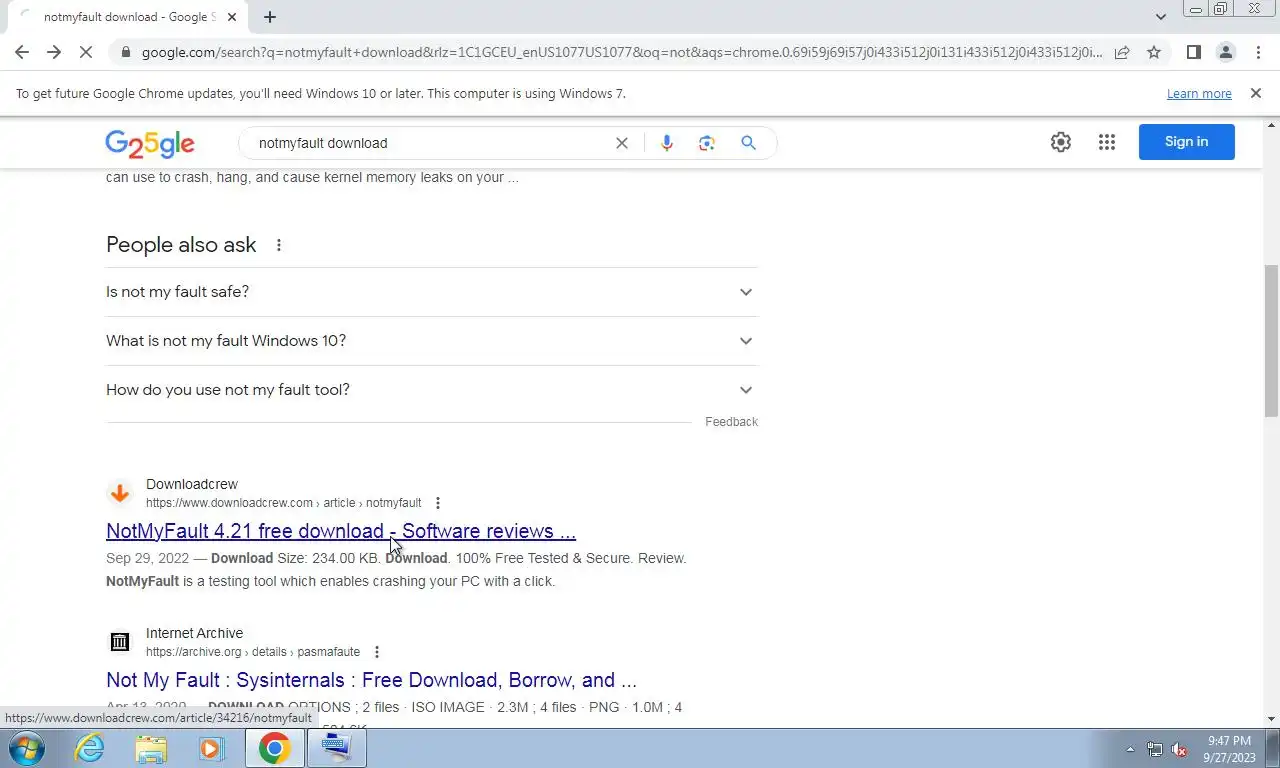Image resolution: width=1280 pixels, height=768 pixels.
Task: Open the keyboard app in taskbar
Action: point(336,748)
